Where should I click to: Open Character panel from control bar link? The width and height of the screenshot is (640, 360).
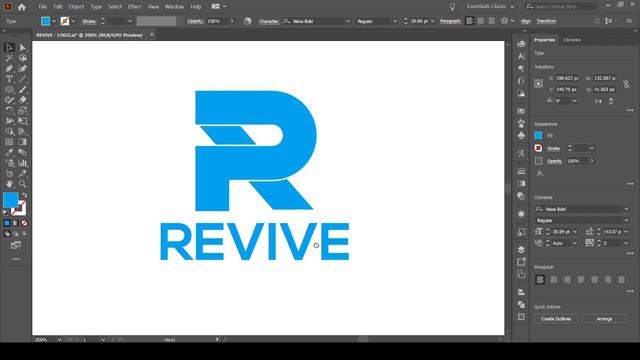coord(269,21)
